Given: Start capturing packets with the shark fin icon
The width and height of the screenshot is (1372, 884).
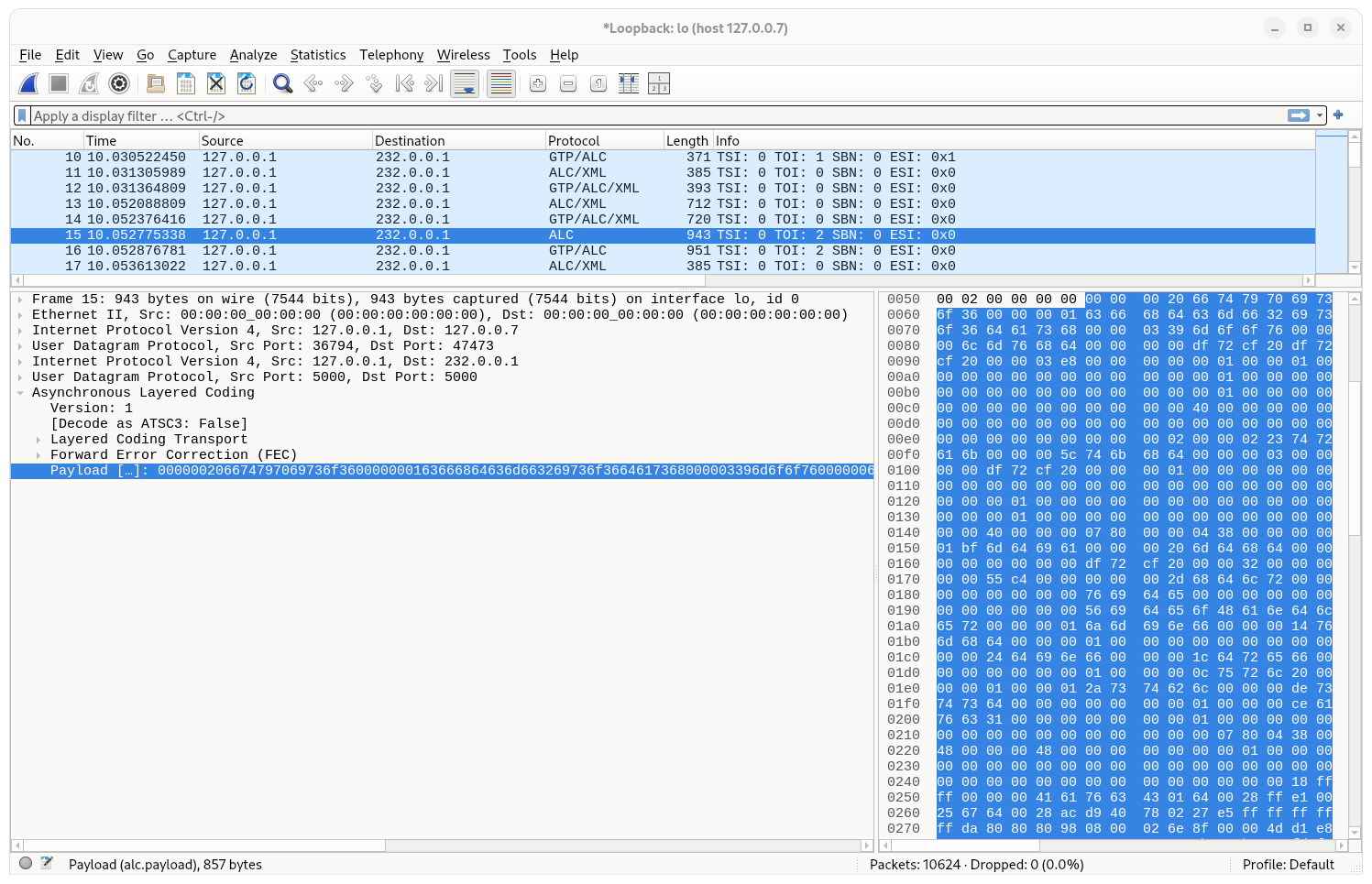Looking at the screenshot, I should coord(28,83).
